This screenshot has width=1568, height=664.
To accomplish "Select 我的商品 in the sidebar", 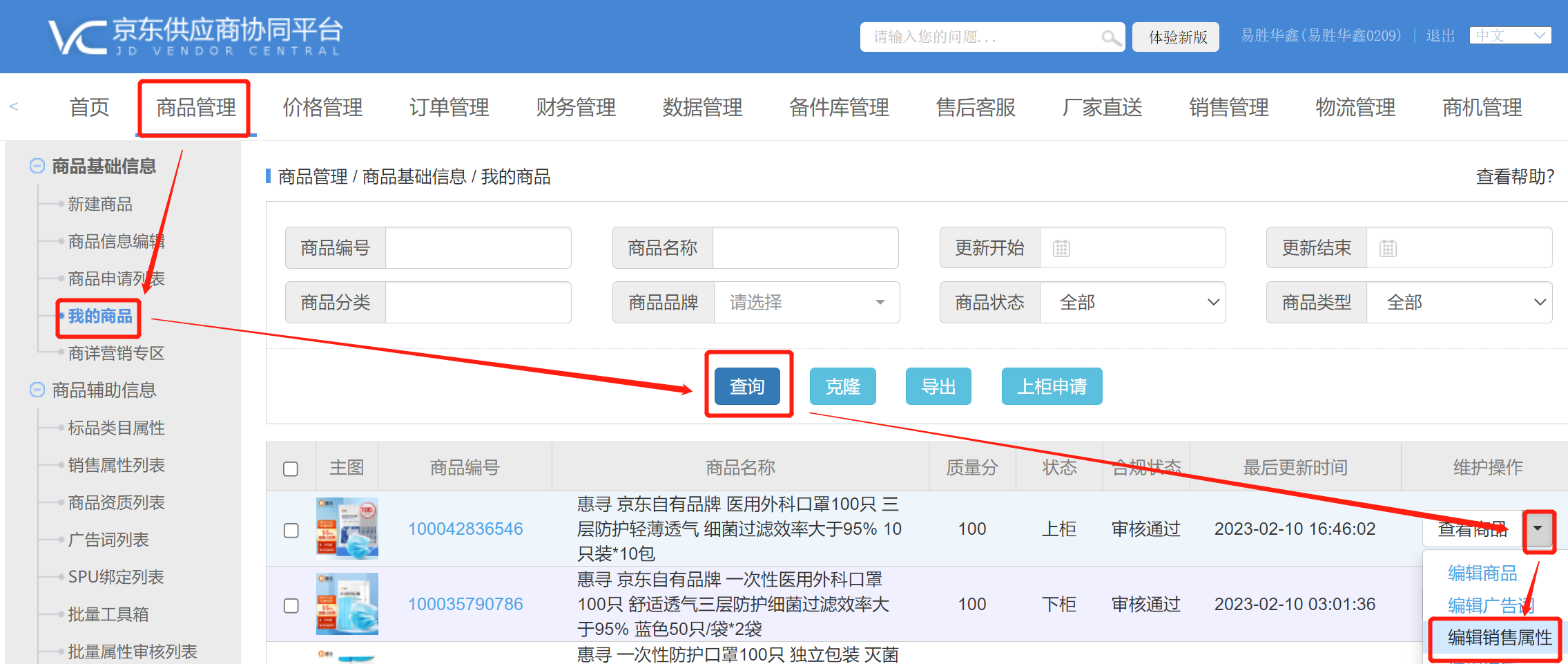I will (100, 316).
